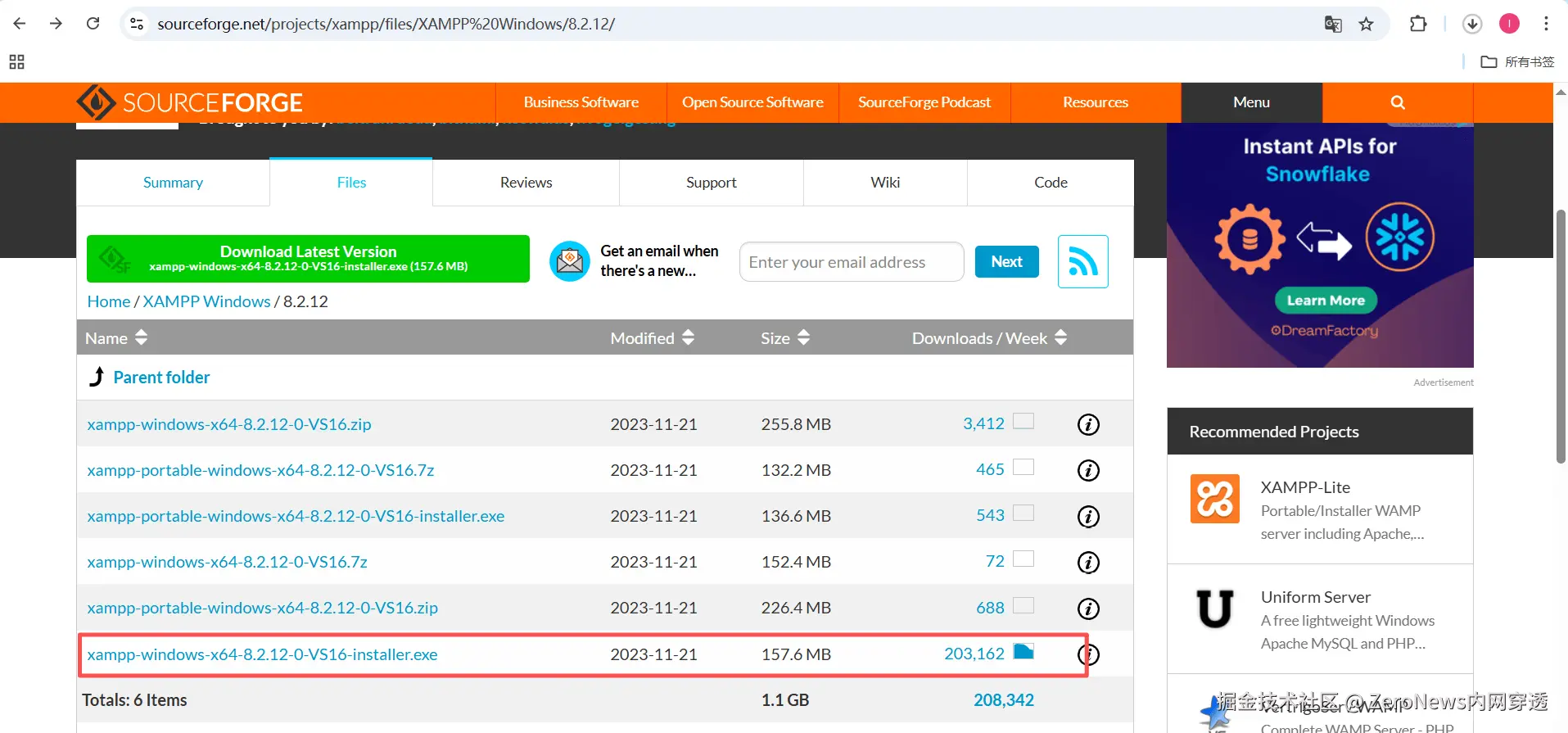Open Open Source Software menu
Screen dimensions: 1568x733
pyautogui.click(x=752, y=102)
